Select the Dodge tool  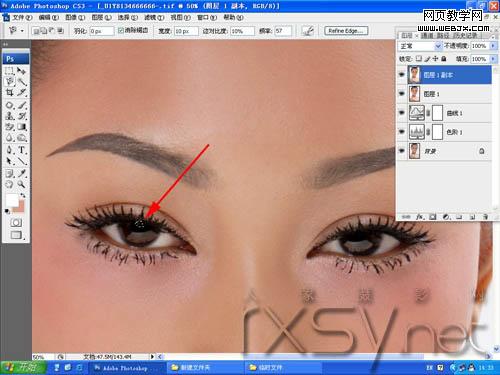(x=21, y=137)
